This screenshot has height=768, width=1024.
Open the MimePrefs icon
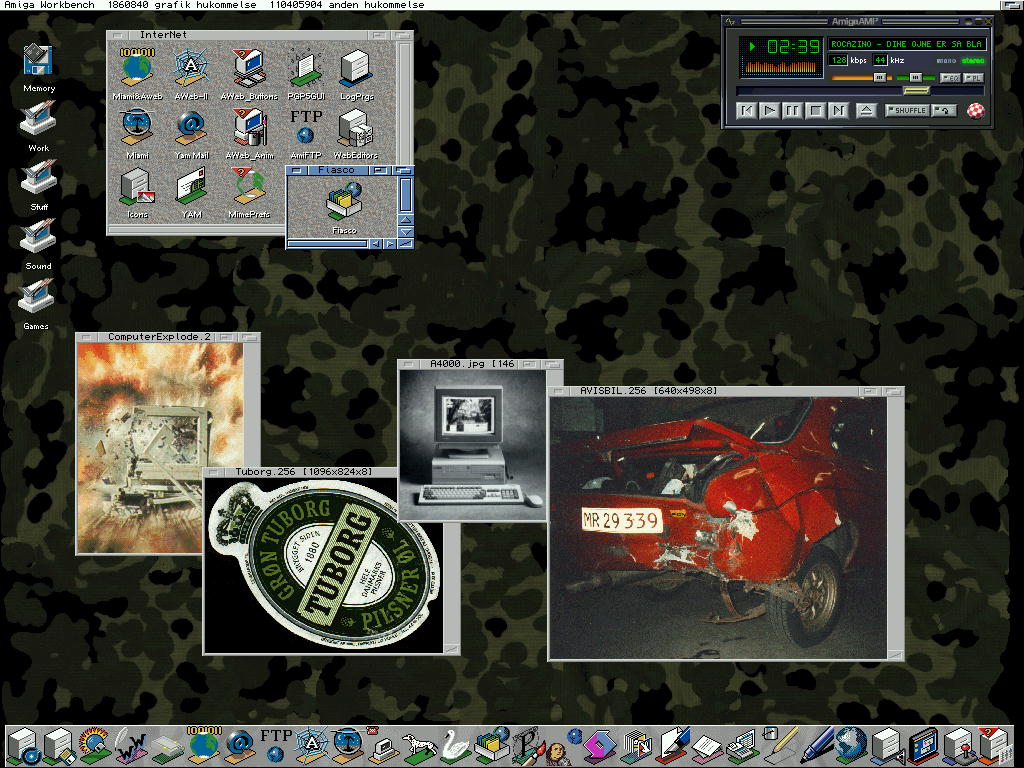tap(248, 187)
